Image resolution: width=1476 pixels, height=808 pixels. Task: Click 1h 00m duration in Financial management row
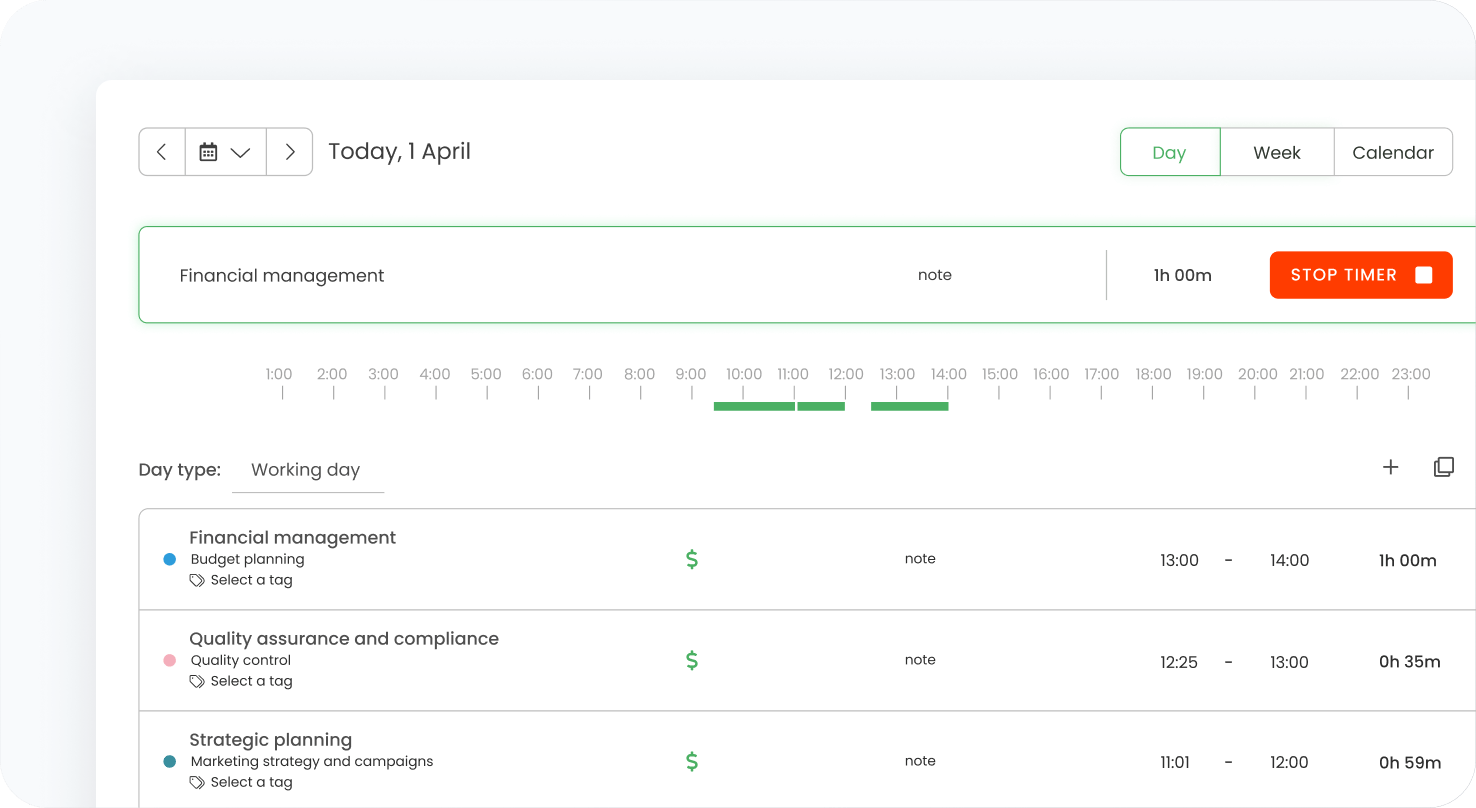click(x=1408, y=561)
